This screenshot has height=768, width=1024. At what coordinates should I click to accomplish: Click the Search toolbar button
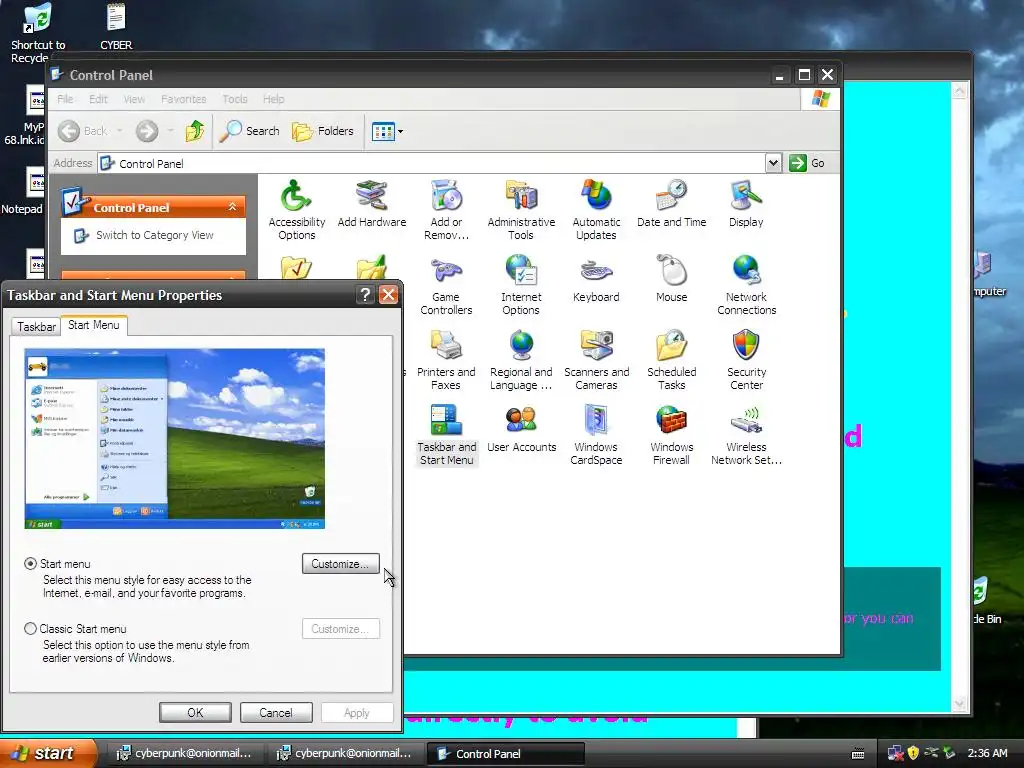click(249, 131)
